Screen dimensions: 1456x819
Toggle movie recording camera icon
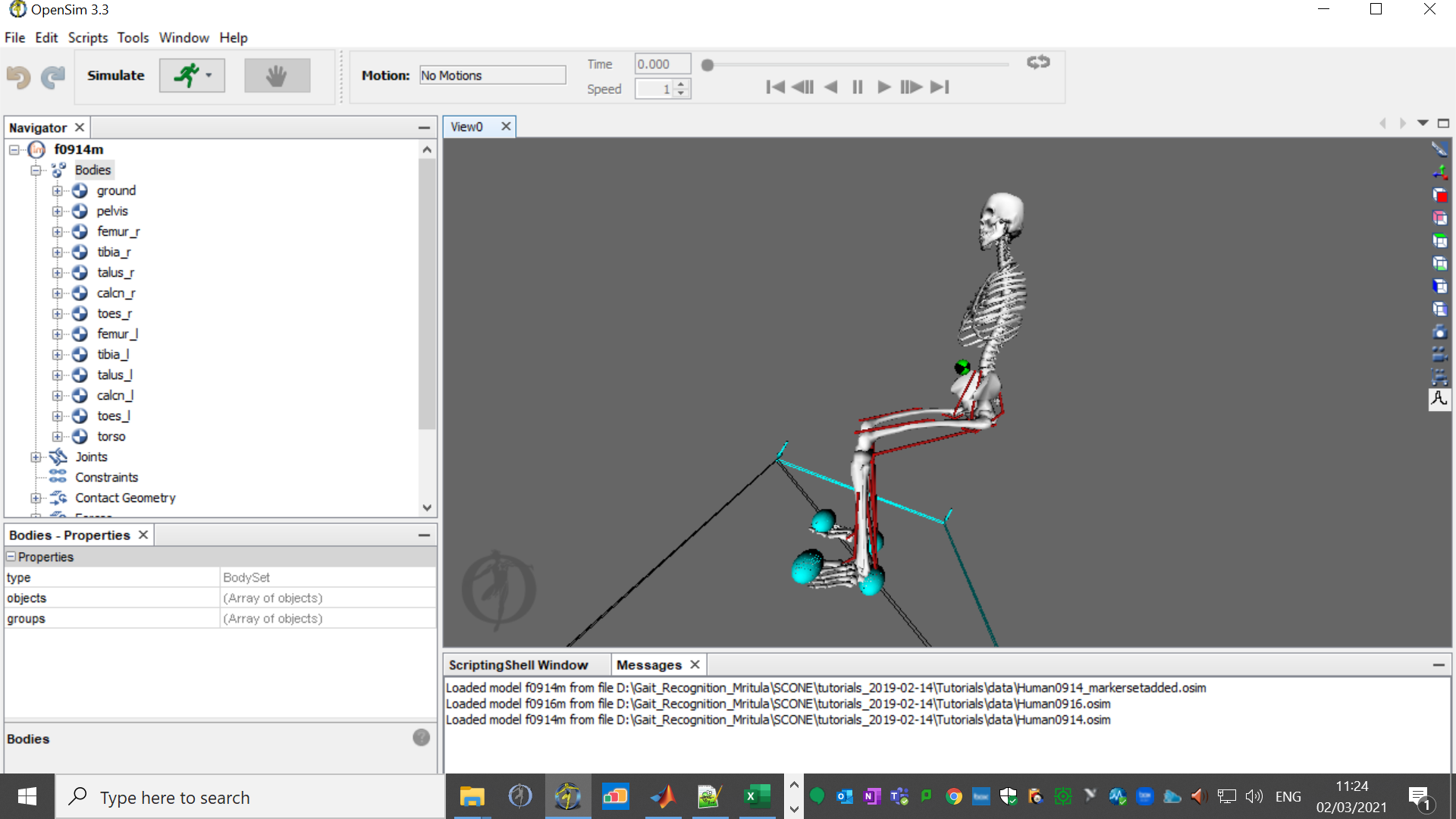point(1439,353)
